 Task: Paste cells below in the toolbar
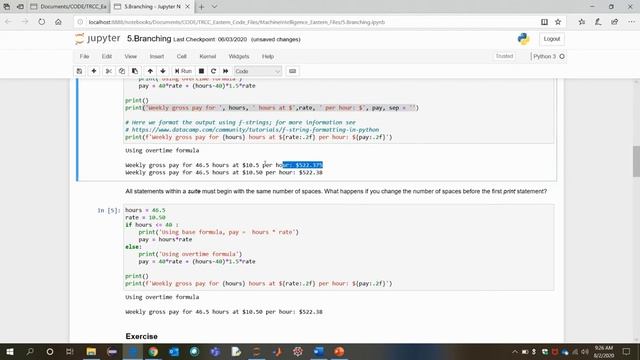point(135,71)
